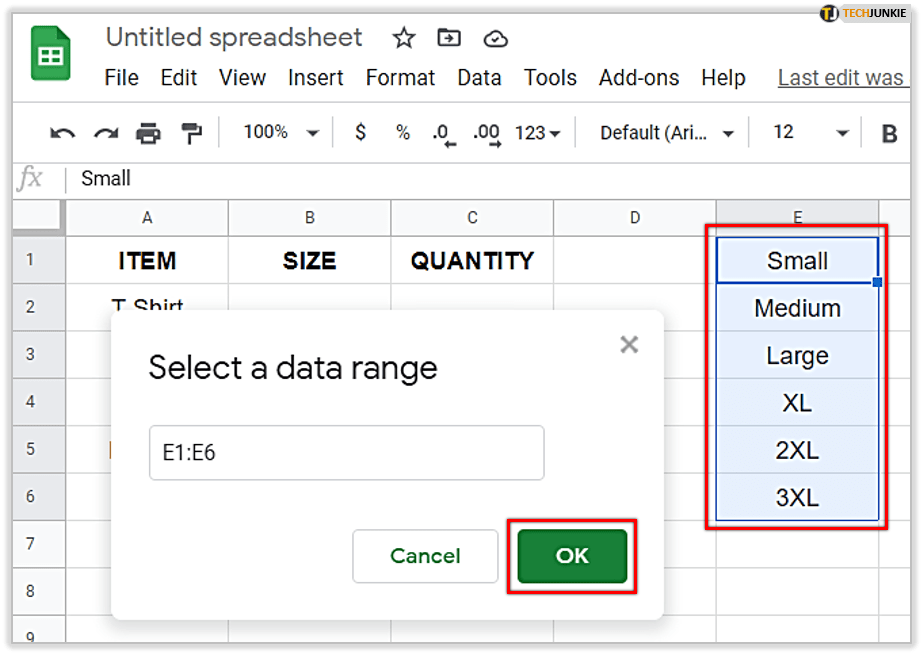Toggle bold formatting
Viewport: 923px width, 655px height.
889,133
